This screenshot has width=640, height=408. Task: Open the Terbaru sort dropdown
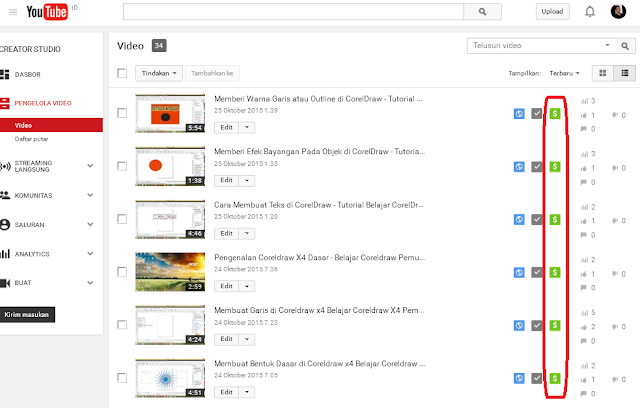[564, 73]
